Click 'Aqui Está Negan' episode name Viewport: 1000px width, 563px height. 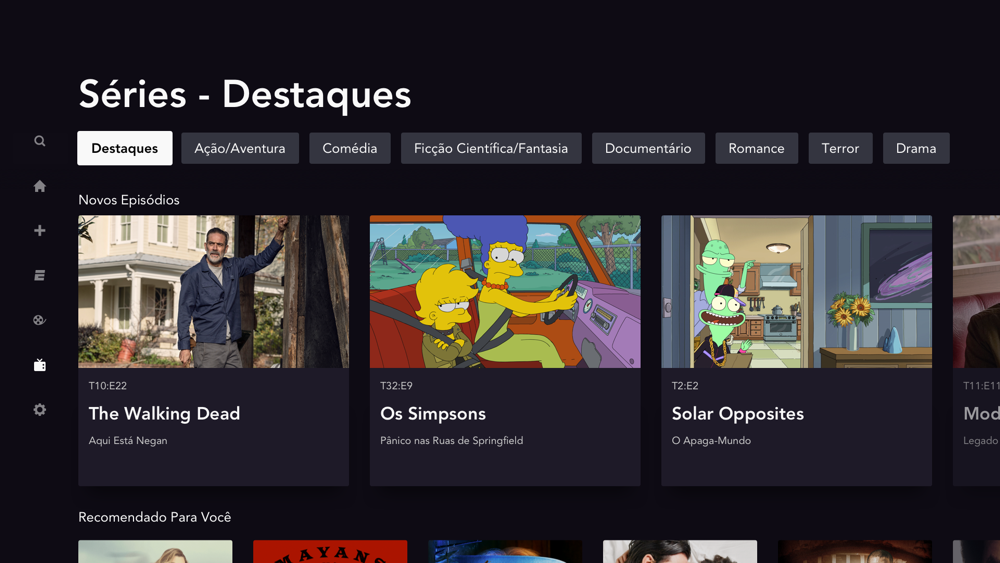(x=128, y=441)
